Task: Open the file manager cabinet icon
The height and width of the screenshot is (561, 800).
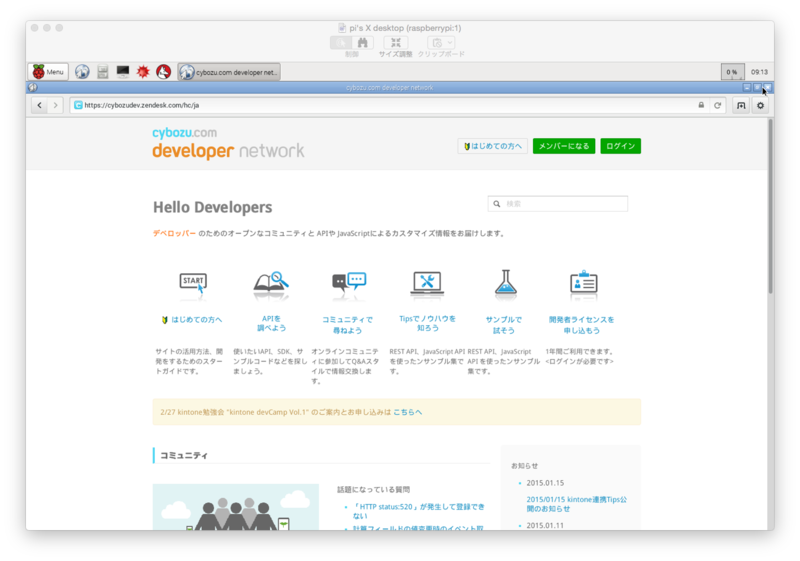Action: (103, 72)
